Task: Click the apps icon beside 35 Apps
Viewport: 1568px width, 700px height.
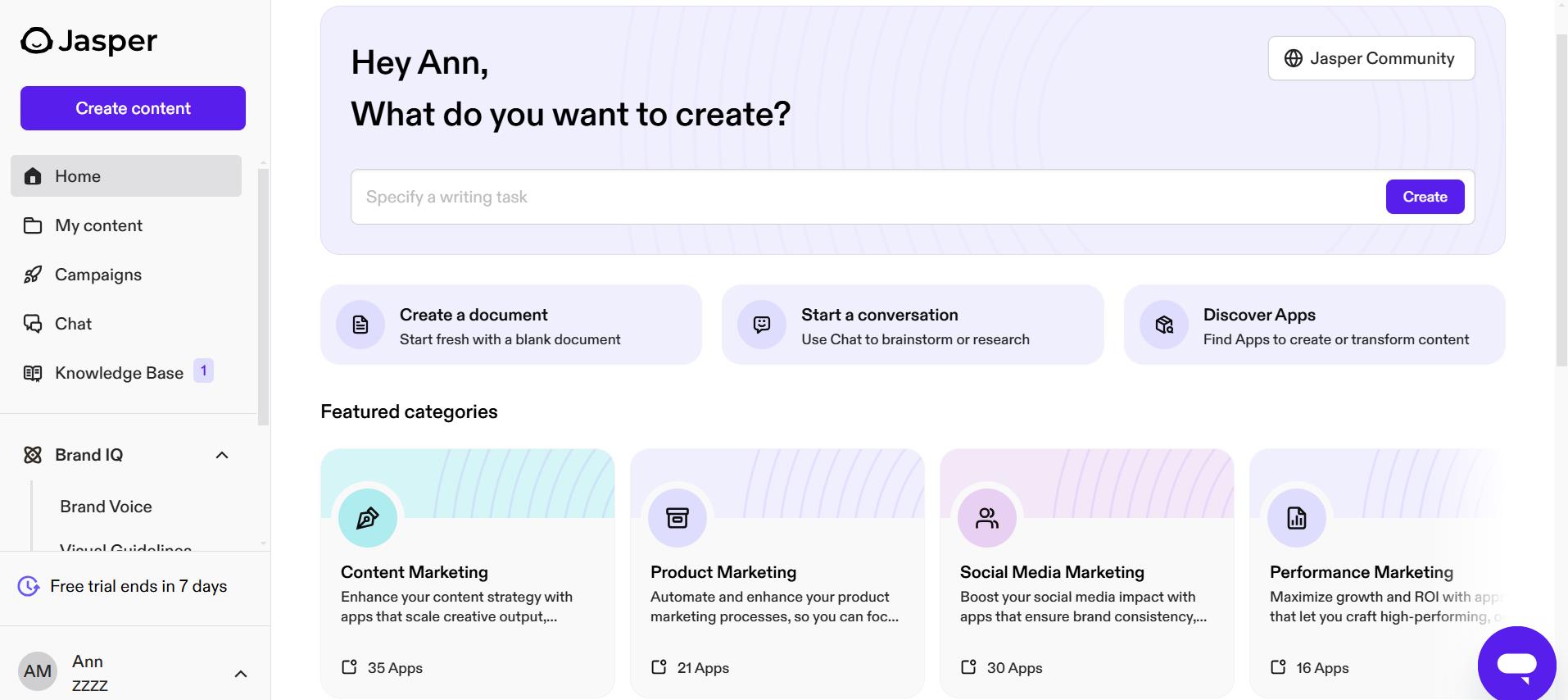Action: point(350,667)
